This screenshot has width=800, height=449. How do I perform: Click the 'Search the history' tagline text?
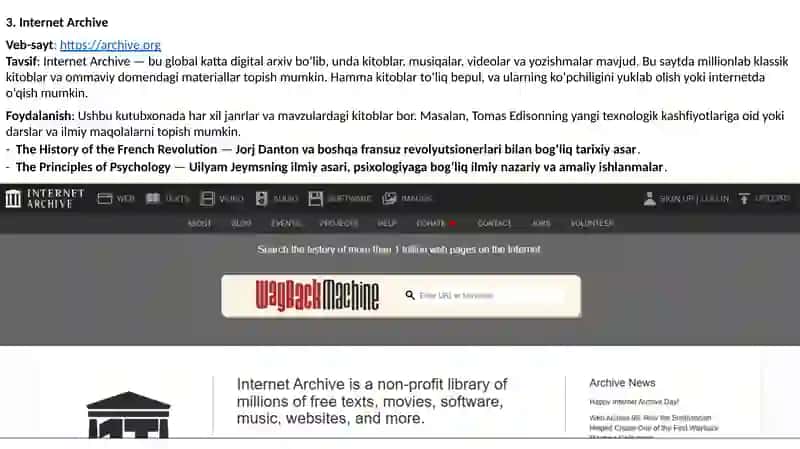point(398,250)
